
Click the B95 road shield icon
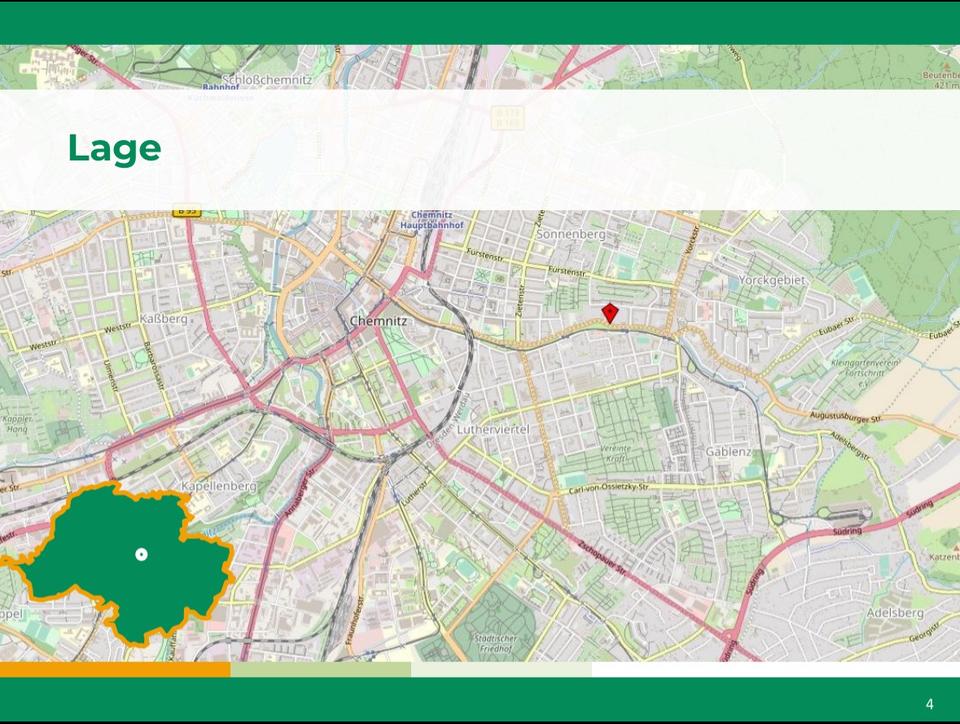coord(186,211)
